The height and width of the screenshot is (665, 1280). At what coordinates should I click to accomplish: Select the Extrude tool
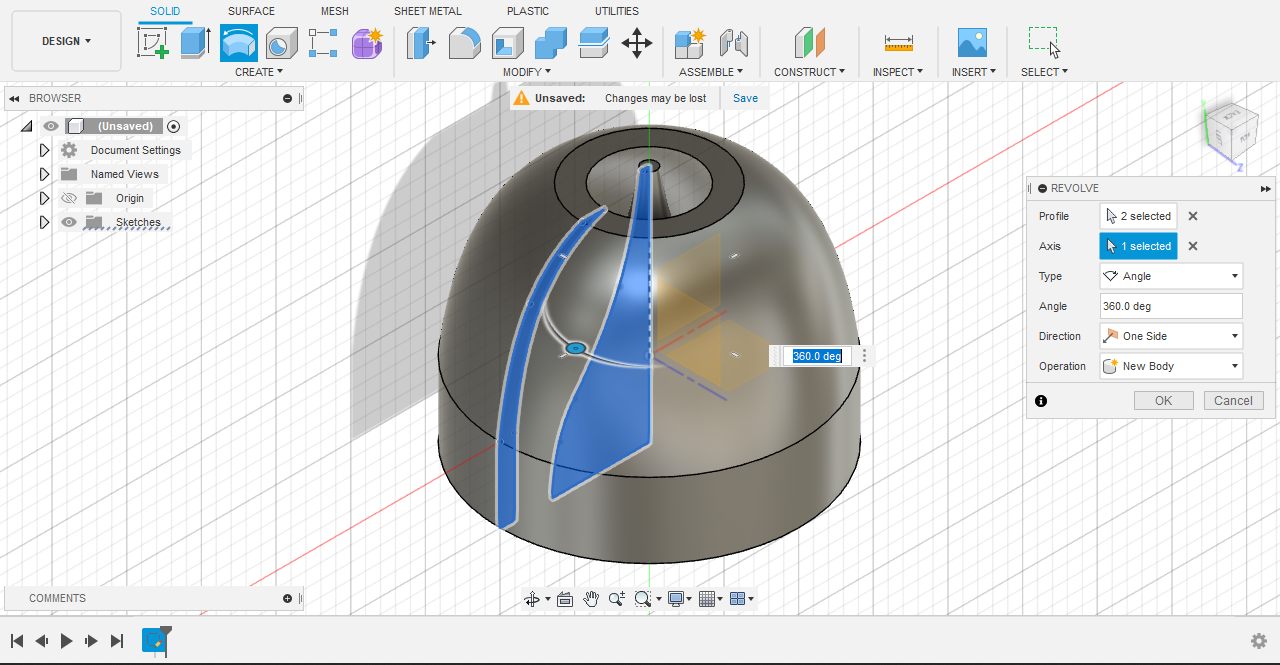pos(195,43)
